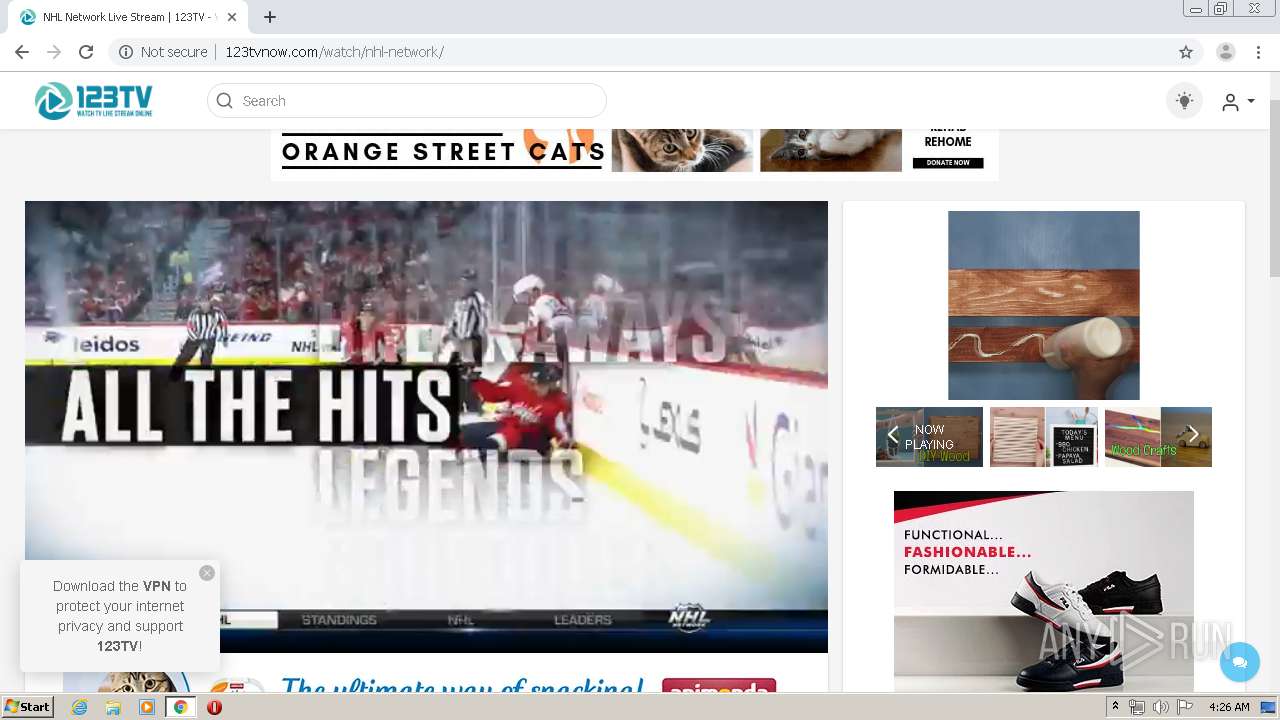Click the 4:26 AM clock

pos(1229,707)
